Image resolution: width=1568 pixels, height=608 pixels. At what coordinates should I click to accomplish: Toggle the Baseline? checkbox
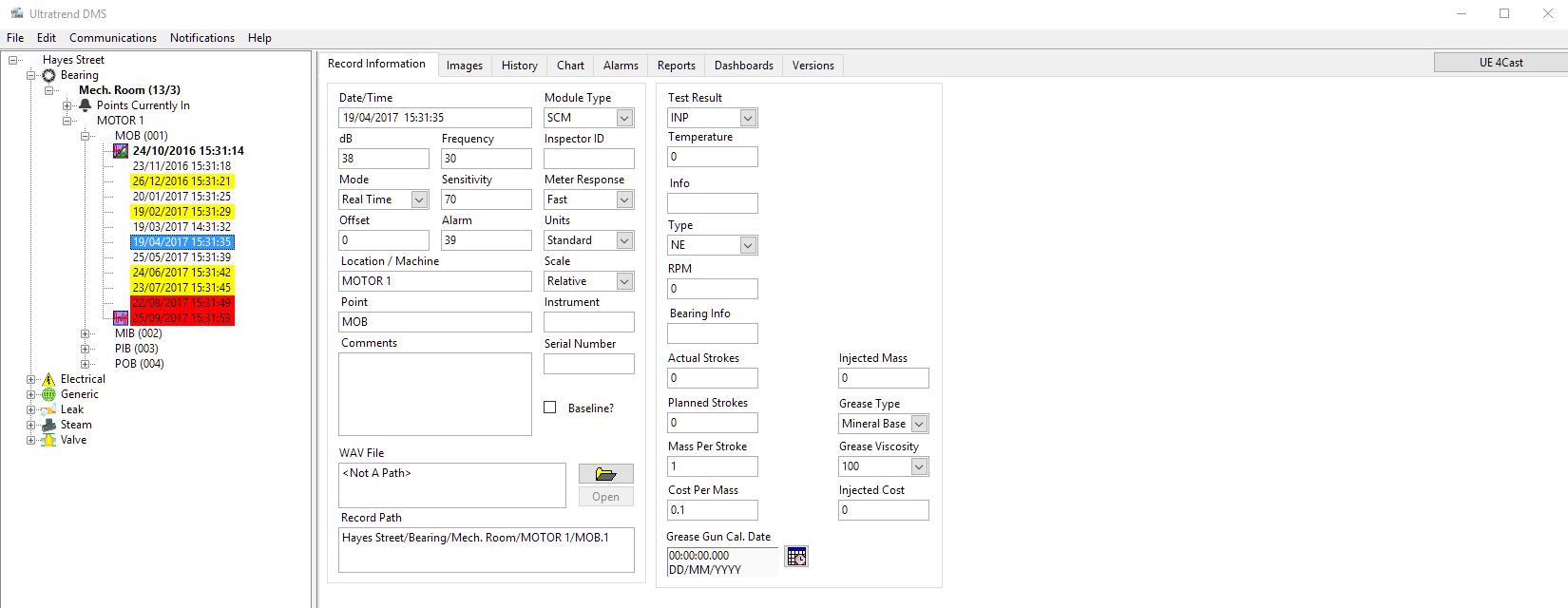[549, 408]
